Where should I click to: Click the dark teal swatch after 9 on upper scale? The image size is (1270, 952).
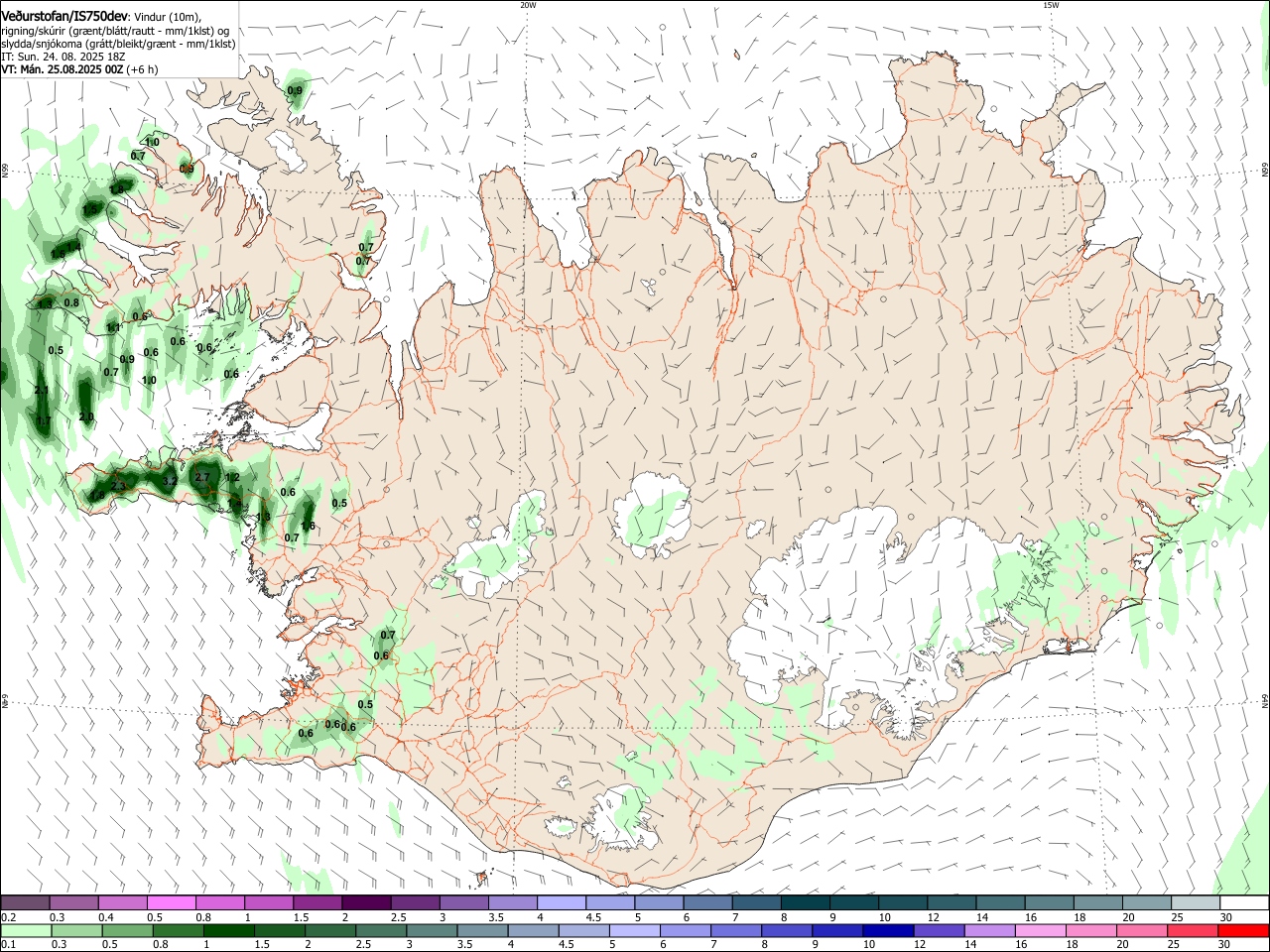pyautogui.click(x=854, y=902)
